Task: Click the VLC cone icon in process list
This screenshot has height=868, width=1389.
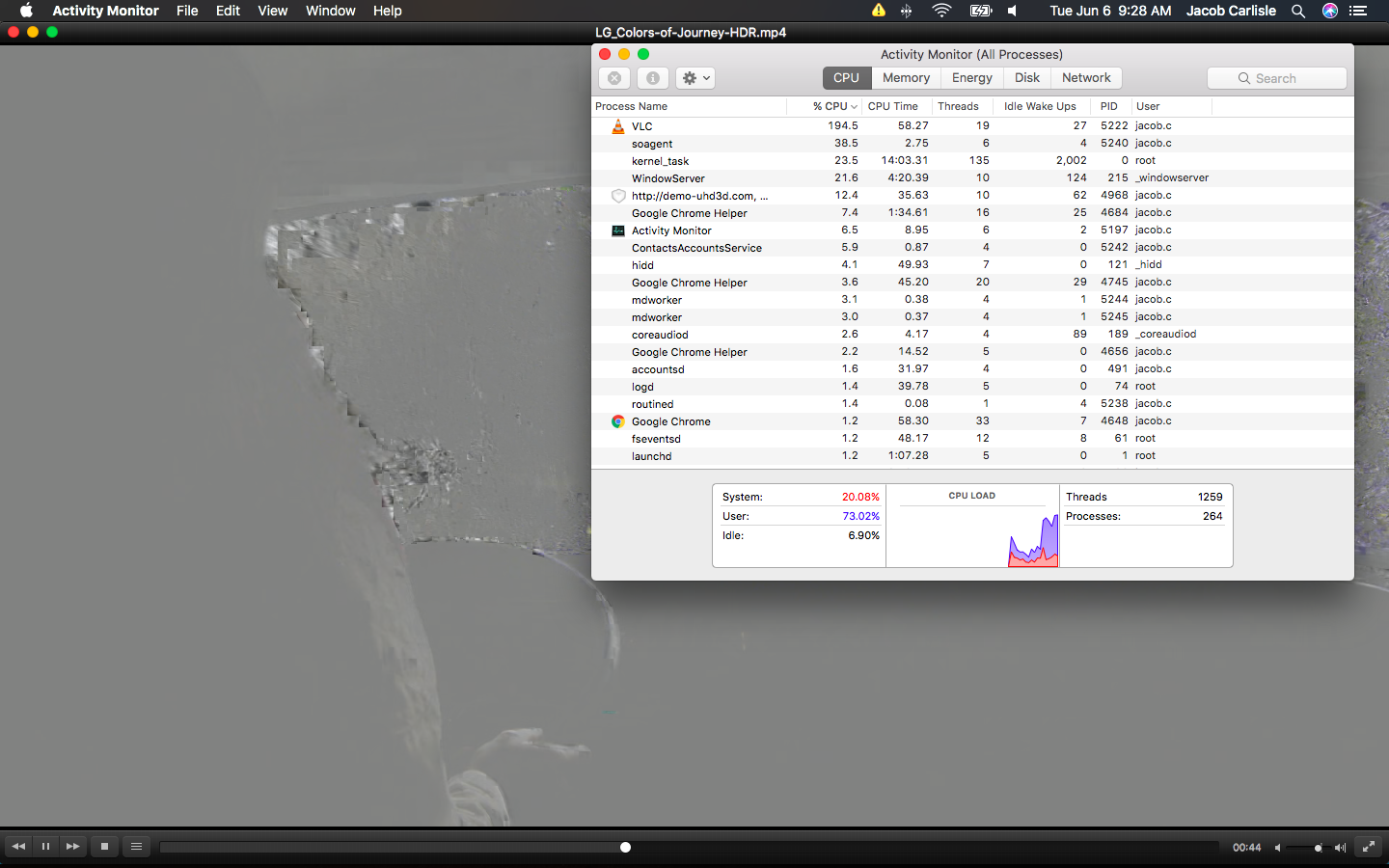Action: coord(618,126)
